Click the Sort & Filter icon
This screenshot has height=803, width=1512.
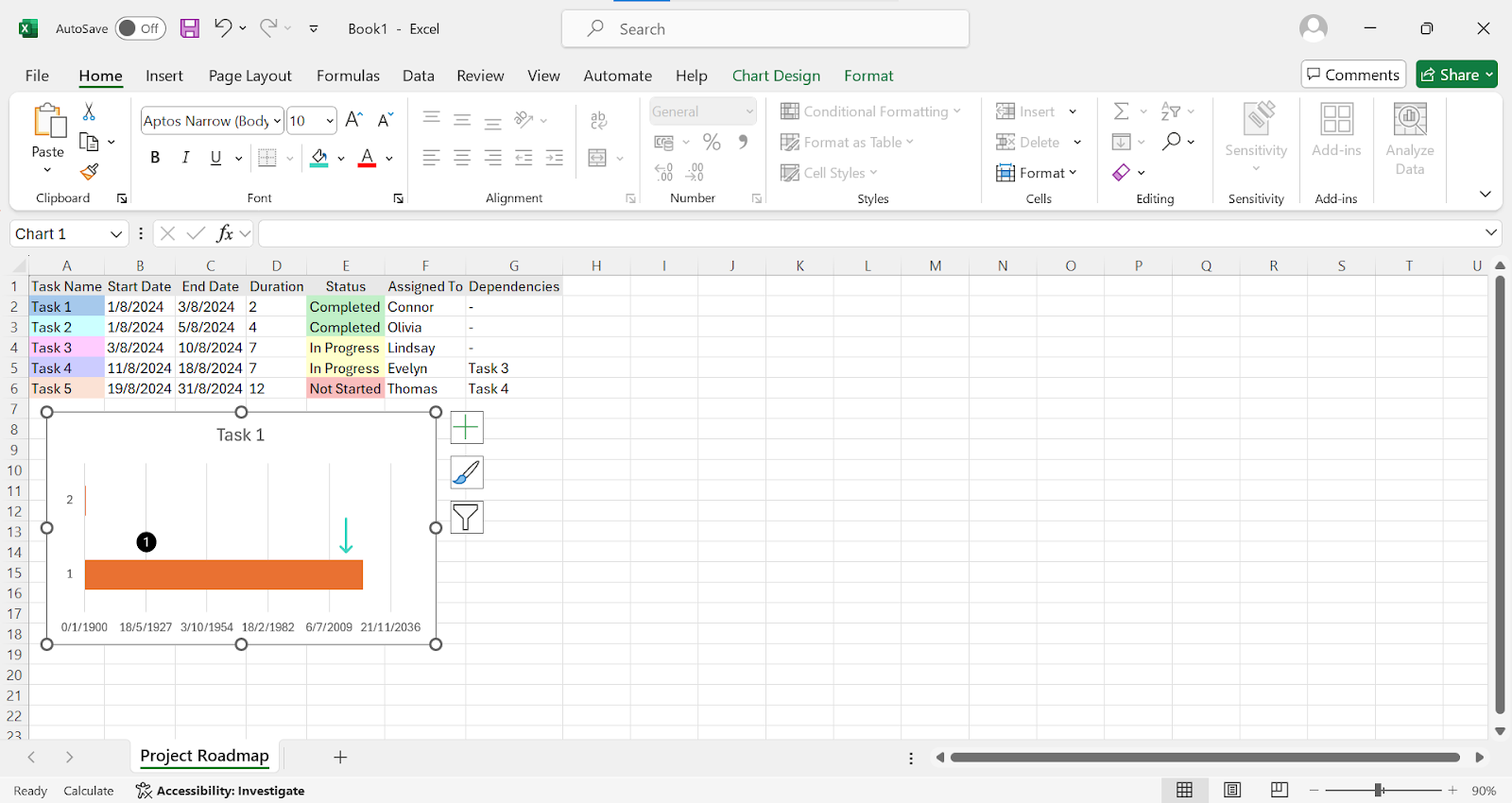pyautogui.click(x=1170, y=111)
